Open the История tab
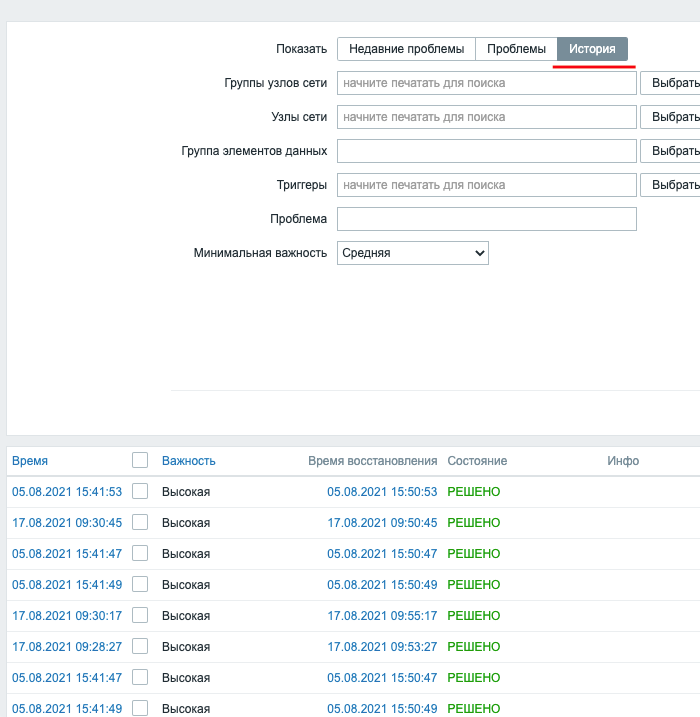Viewport: 700px width, 717px height. (592, 49)
